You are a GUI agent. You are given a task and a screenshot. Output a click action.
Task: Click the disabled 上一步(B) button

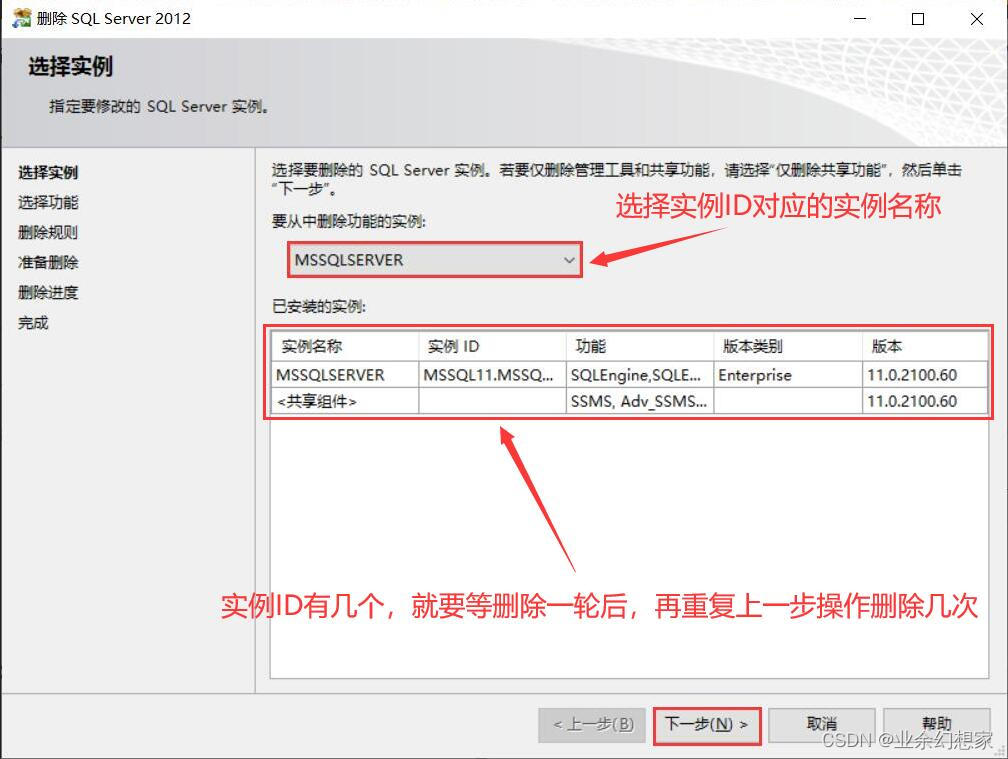point(592,724)
